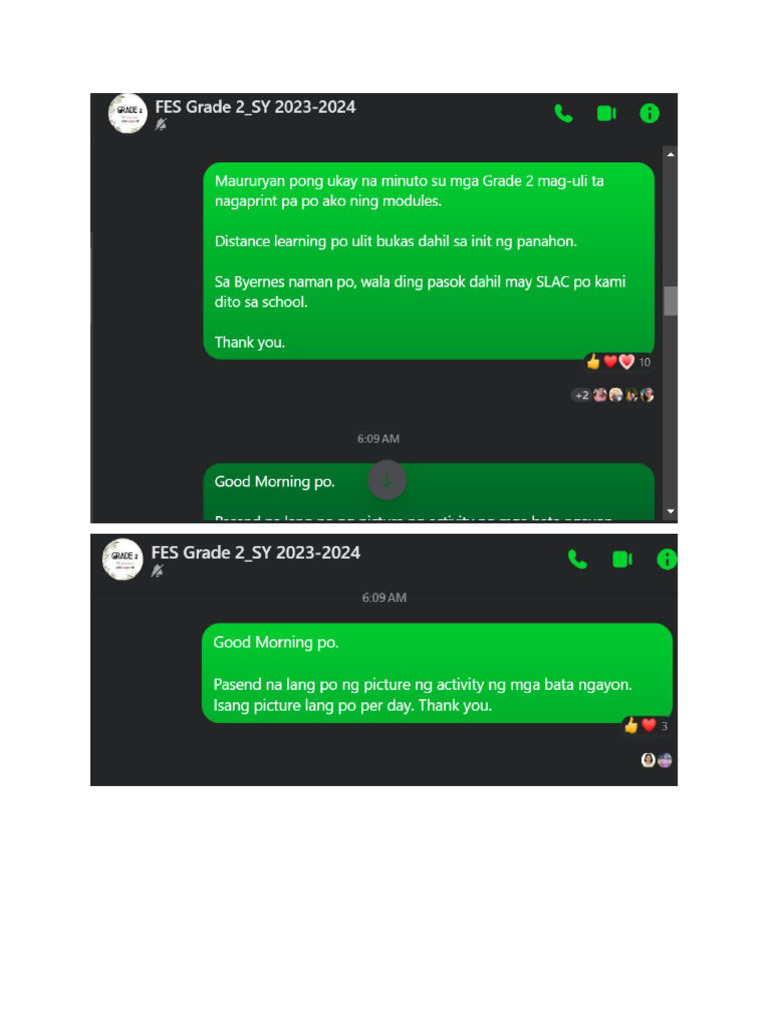
Task: Expand +2 seen-by avatars list
Action: click(581, 395)
